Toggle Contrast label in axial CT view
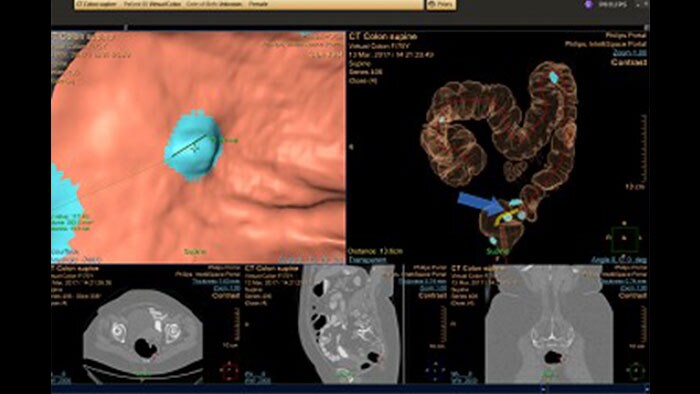 coord(226,295)
